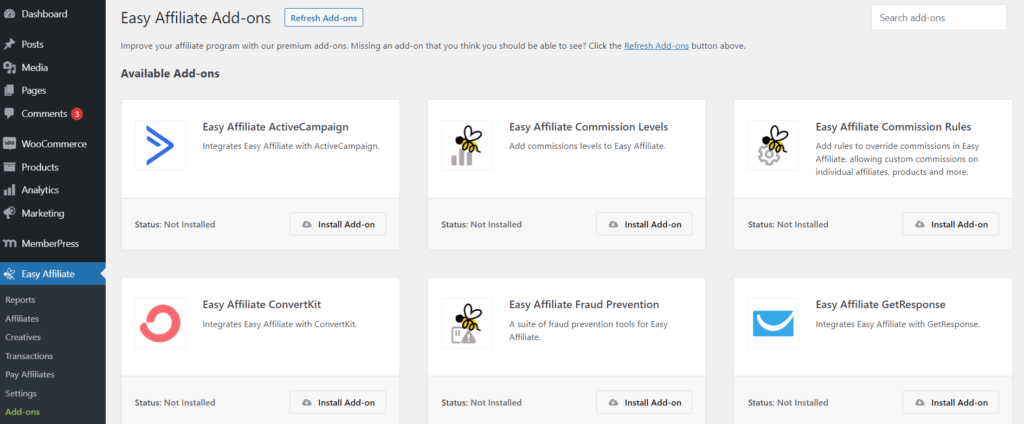1024x424 pixels.
Task: Select the Analytics sidebar item
Action: (x=40, y=190)
